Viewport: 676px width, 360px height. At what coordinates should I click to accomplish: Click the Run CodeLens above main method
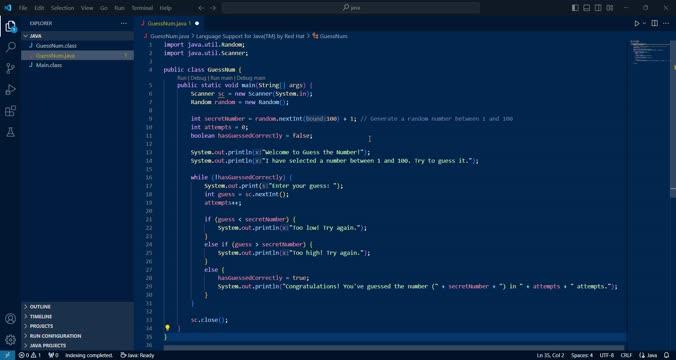pyautogui.click(x=182, y=78)
